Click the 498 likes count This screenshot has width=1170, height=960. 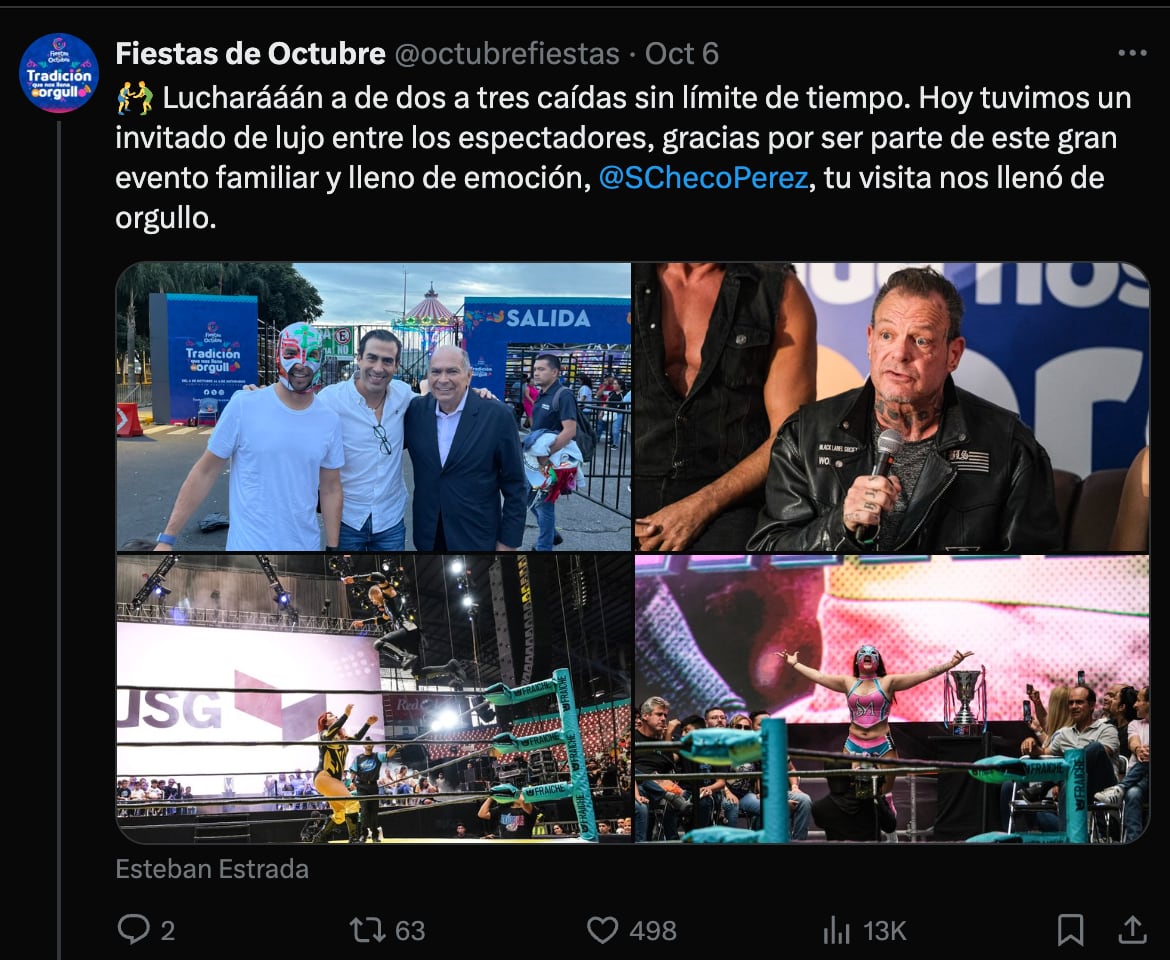(x=653, y=931)
